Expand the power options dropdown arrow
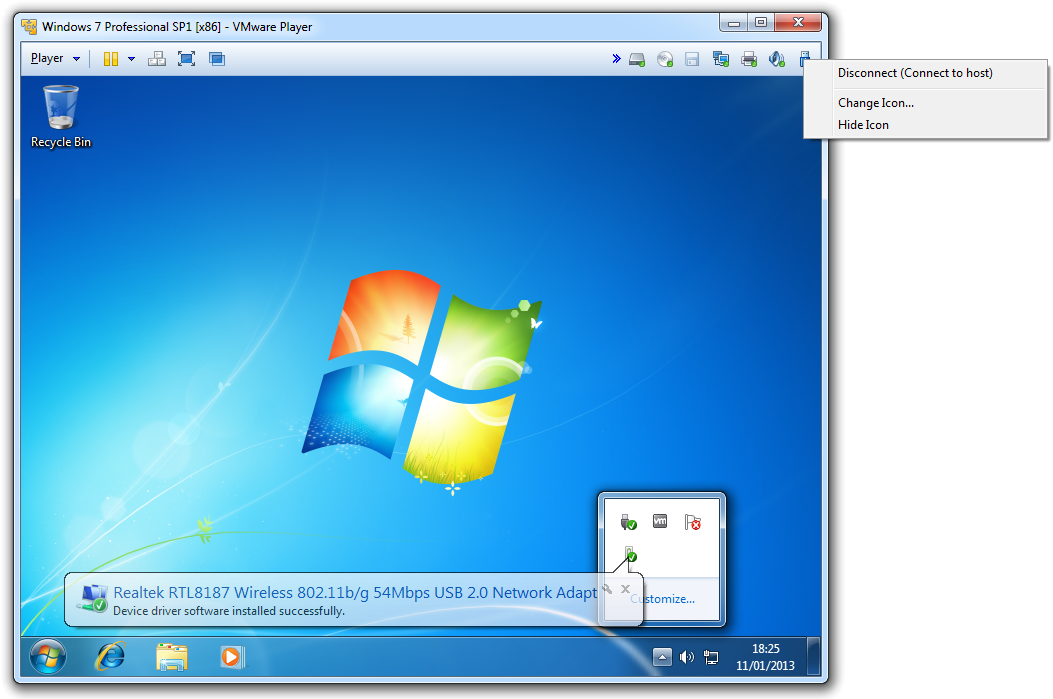The image size is (1053, 699). point(131,59)
